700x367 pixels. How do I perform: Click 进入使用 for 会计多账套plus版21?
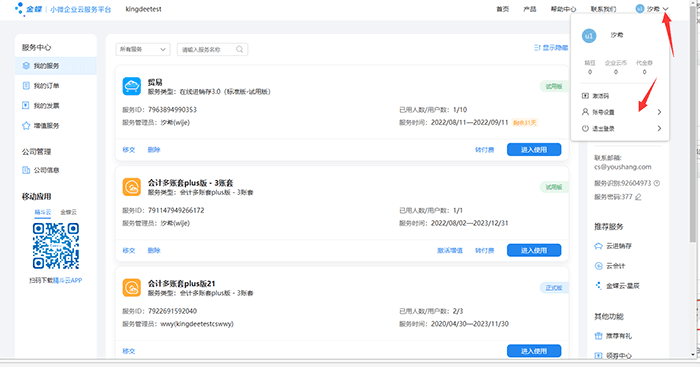[x=534, y=351]
